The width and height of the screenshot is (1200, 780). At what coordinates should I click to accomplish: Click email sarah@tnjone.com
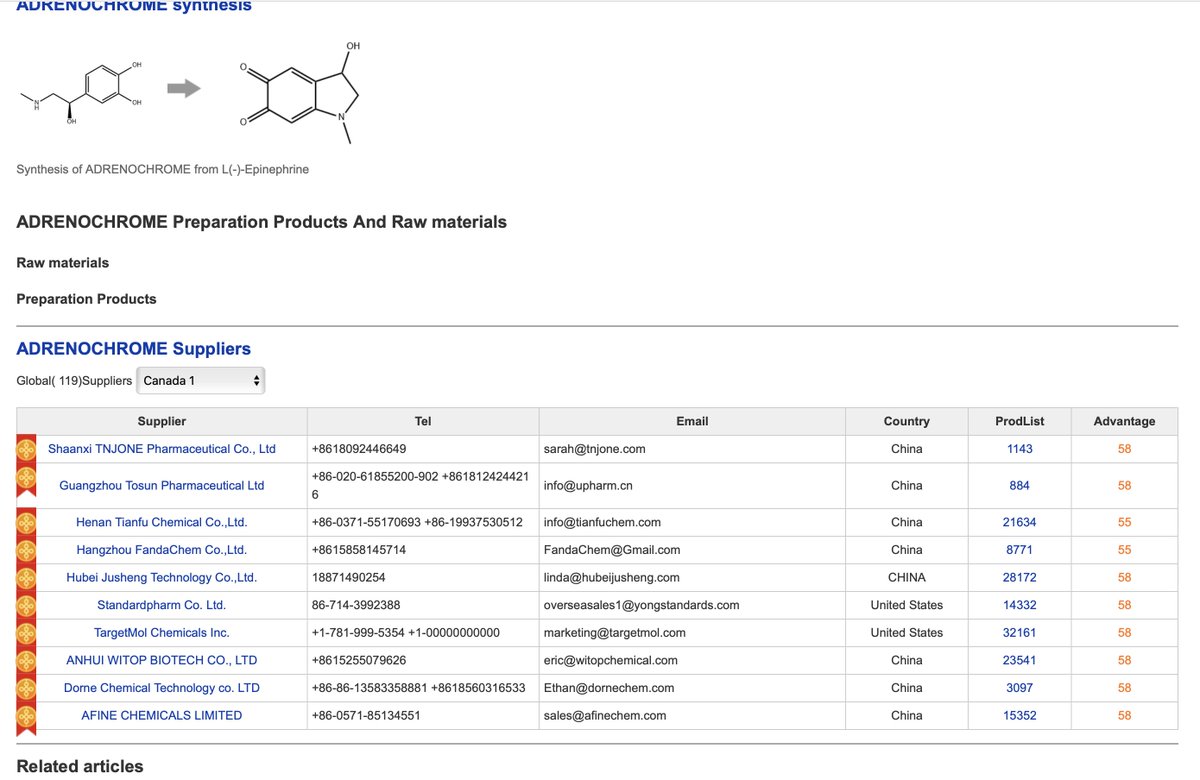click(594, 449)
